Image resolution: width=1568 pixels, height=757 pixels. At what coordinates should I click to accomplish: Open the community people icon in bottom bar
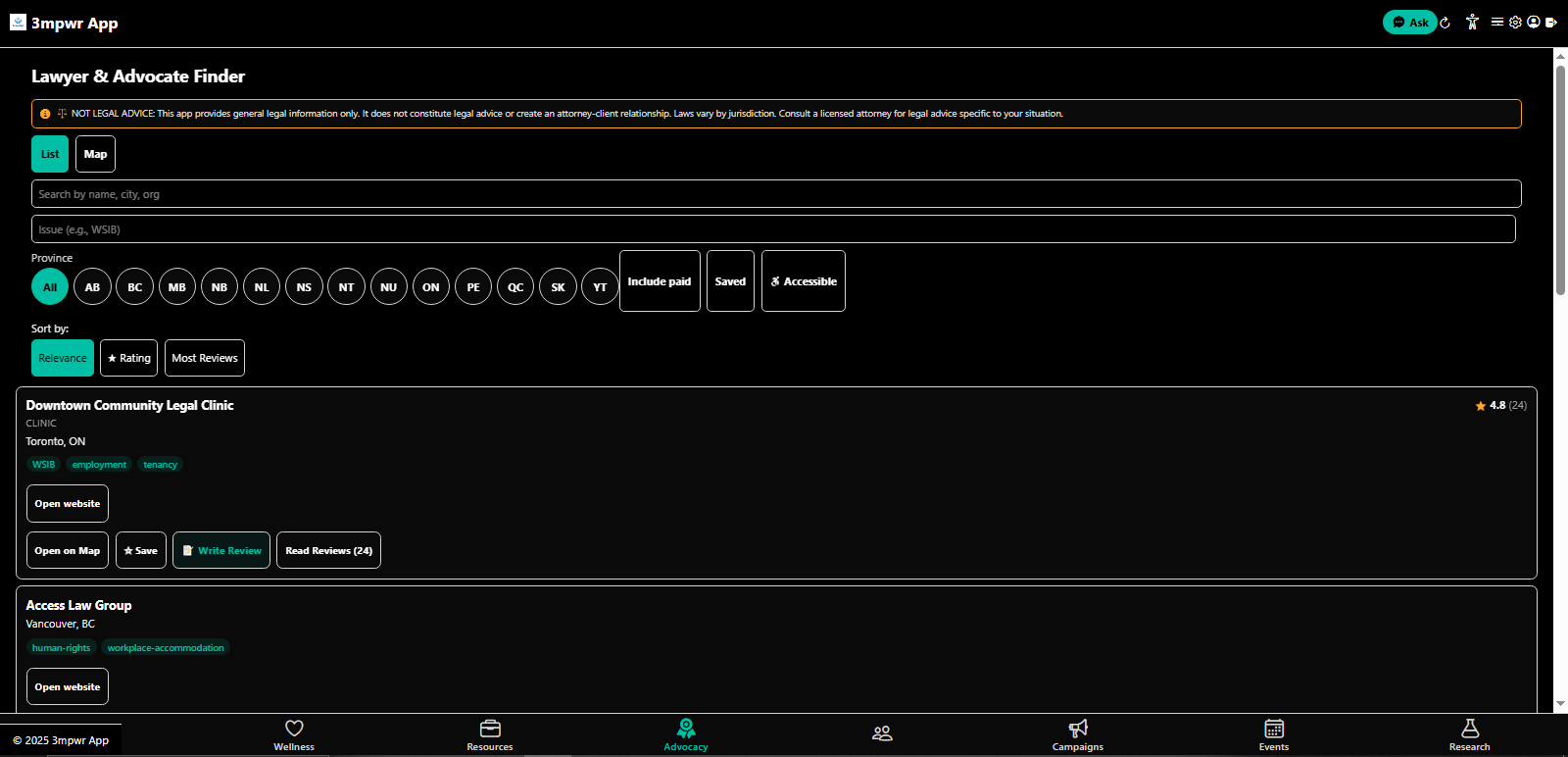pyautogui.click(x=882, y=733)
